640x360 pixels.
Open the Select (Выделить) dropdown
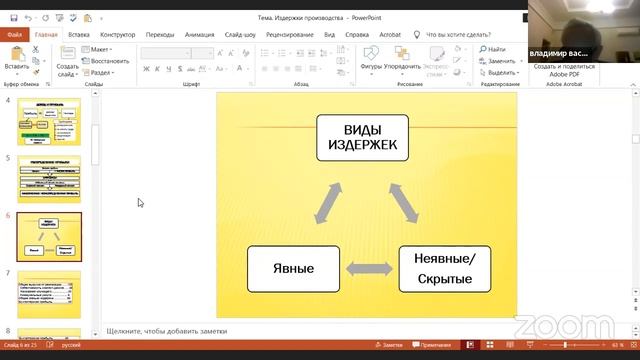coord(499,72)
